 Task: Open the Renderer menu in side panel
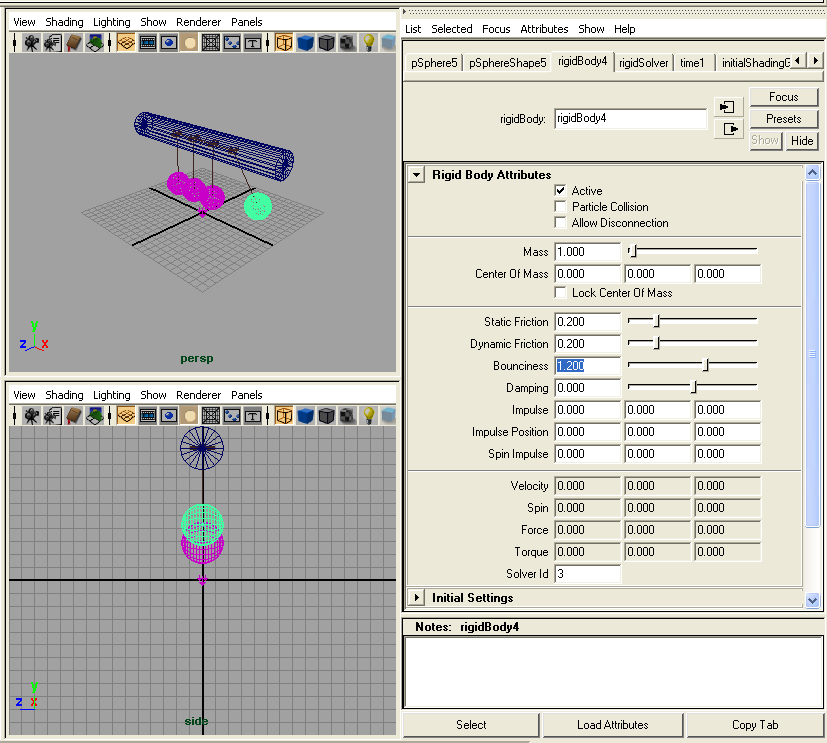[x=199, y=395]
